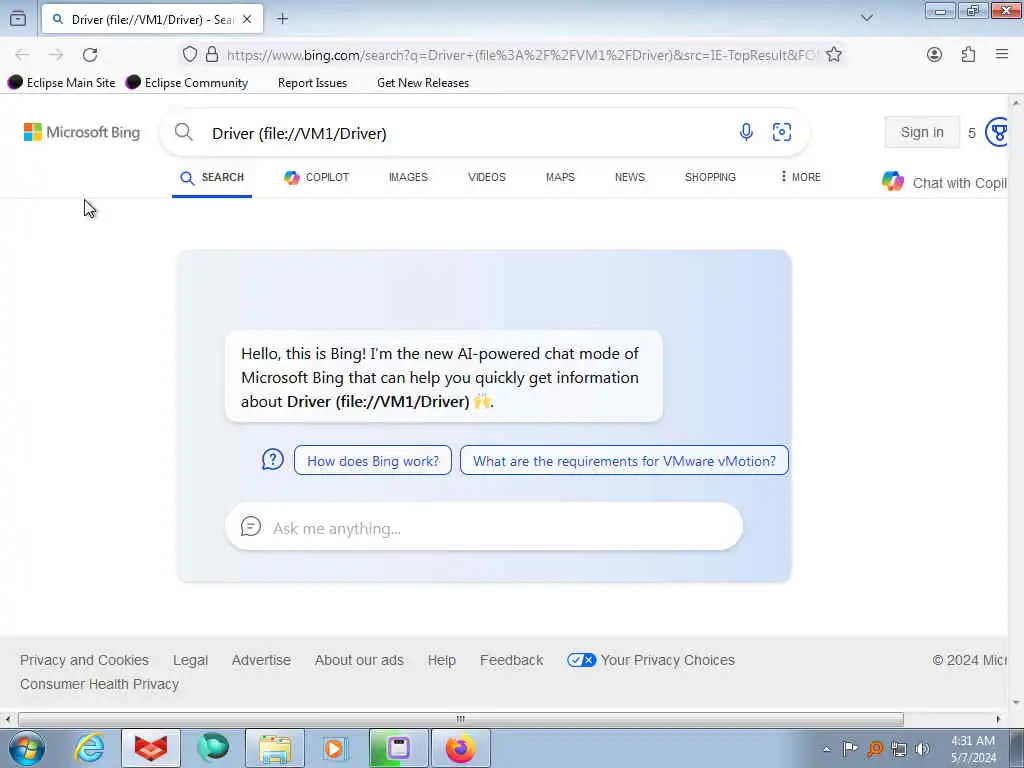Image resolution: width=1024 pixels, height=768 pixels.
Task: Start voice search with microphone icon
Action: [x=746, y=132]
